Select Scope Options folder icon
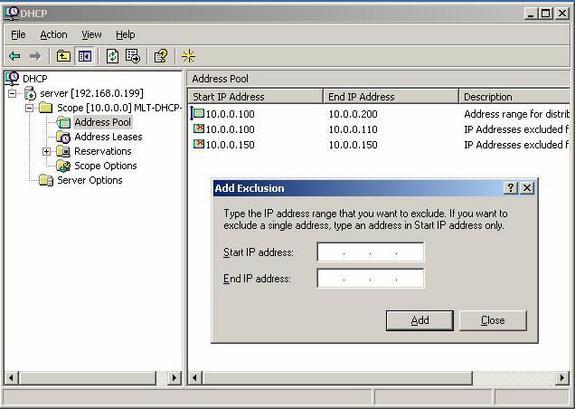 pyautogui.click(x=63, y=166)
